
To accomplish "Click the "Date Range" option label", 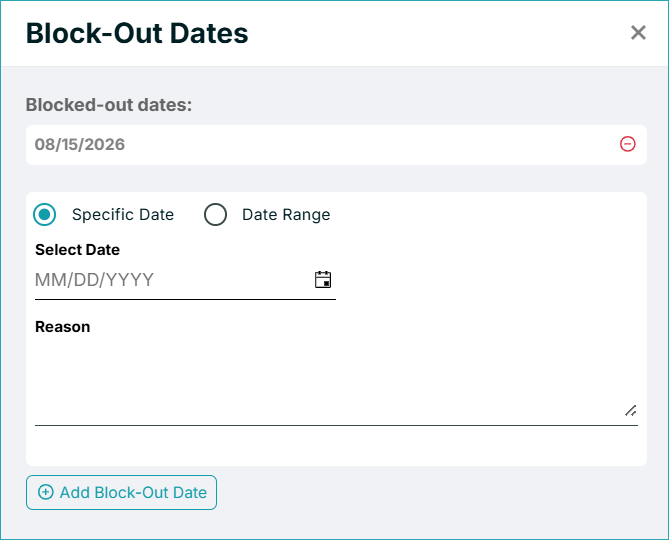I will tap(286, 214).
